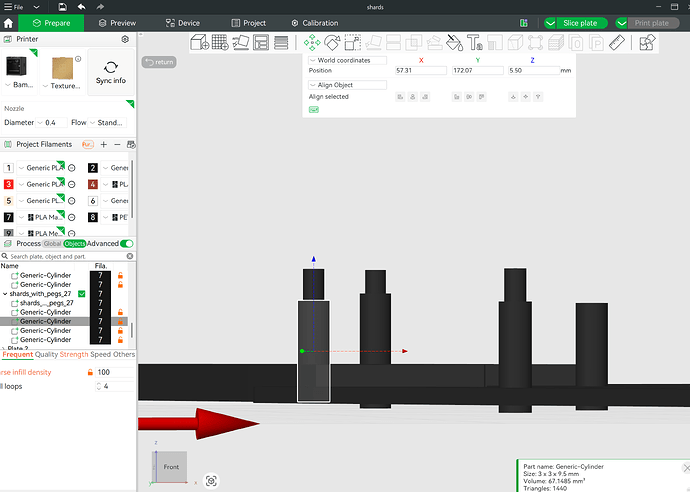Toggle the infill density lock icon
690x492 pixels.
(x=90, y=372)
